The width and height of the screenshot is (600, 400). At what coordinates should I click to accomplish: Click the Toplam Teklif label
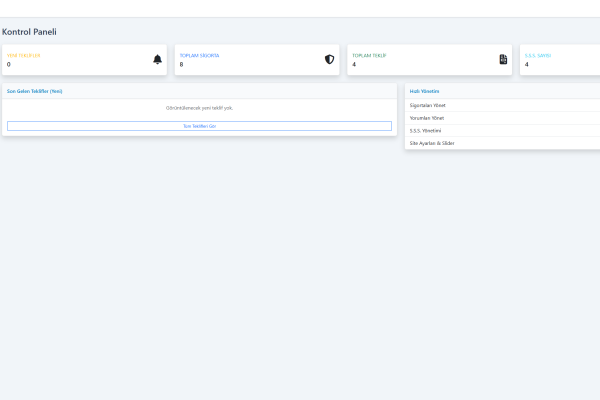click(x=369, y=55)
